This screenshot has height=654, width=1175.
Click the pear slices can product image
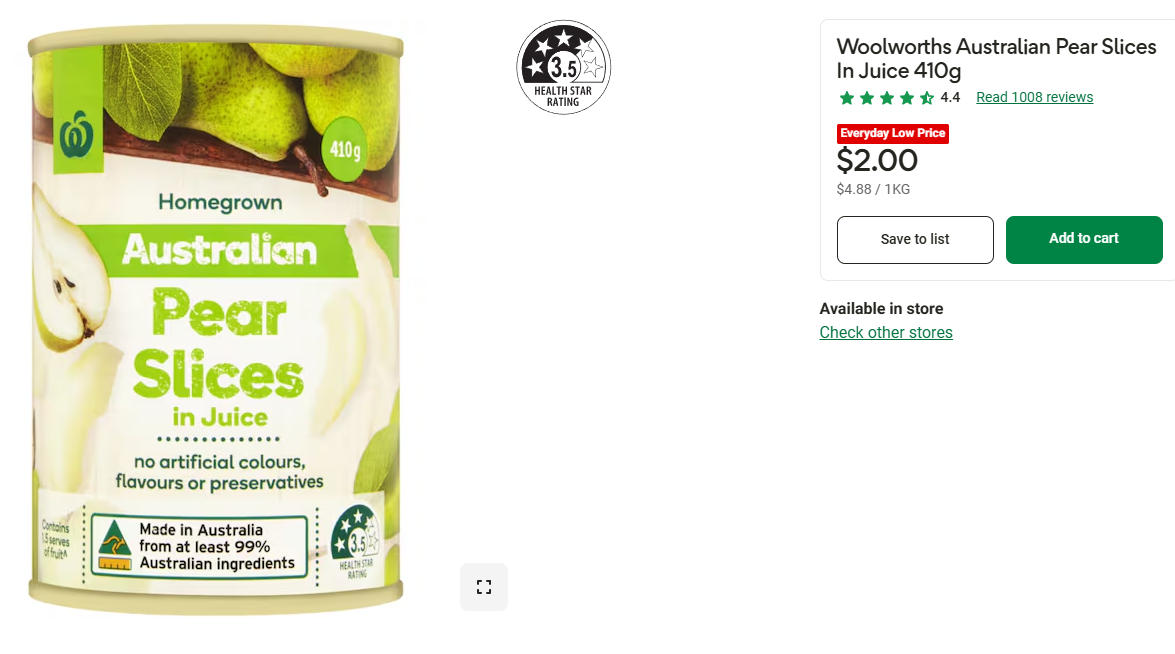click(x=216, y=318)
